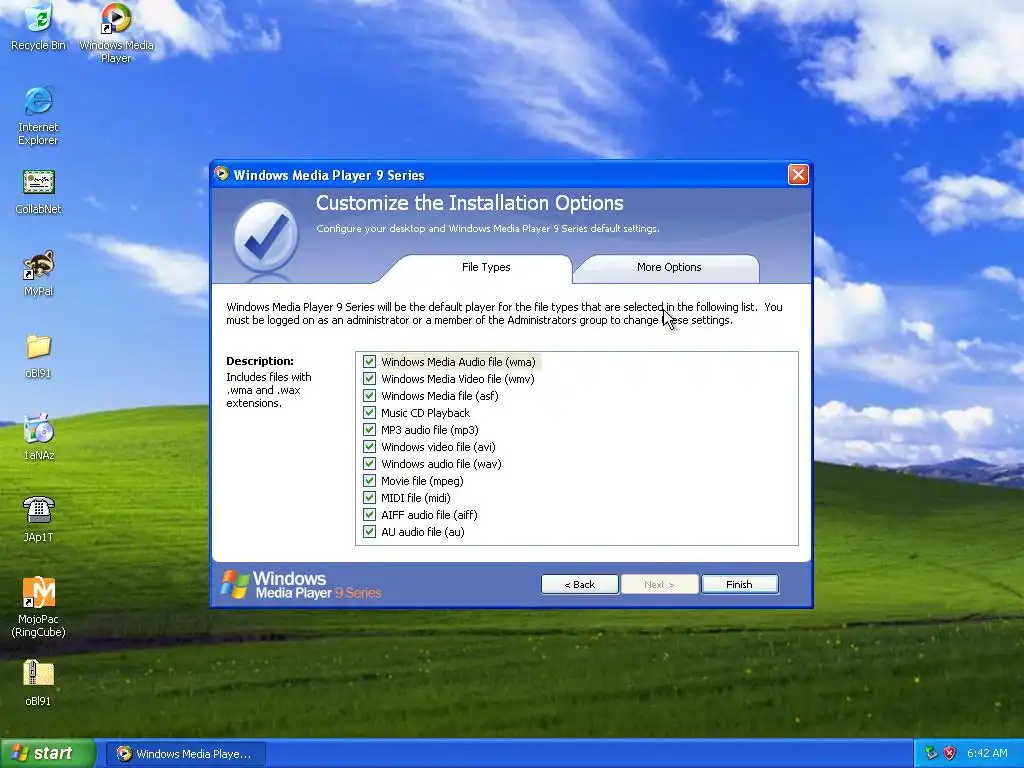
Task: Toggle the Music CD Playback checkbox
Action: click(x=370, y=413)
